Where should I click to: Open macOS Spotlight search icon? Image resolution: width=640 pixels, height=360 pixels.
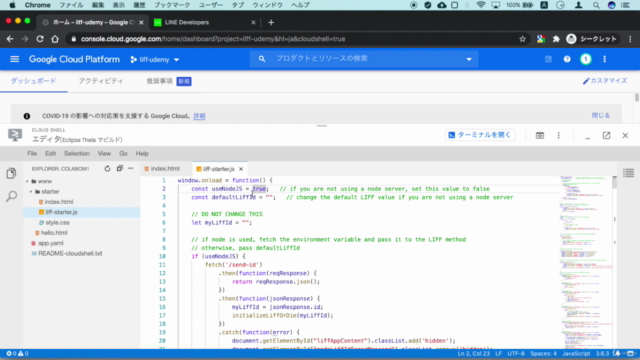[596, 5]
